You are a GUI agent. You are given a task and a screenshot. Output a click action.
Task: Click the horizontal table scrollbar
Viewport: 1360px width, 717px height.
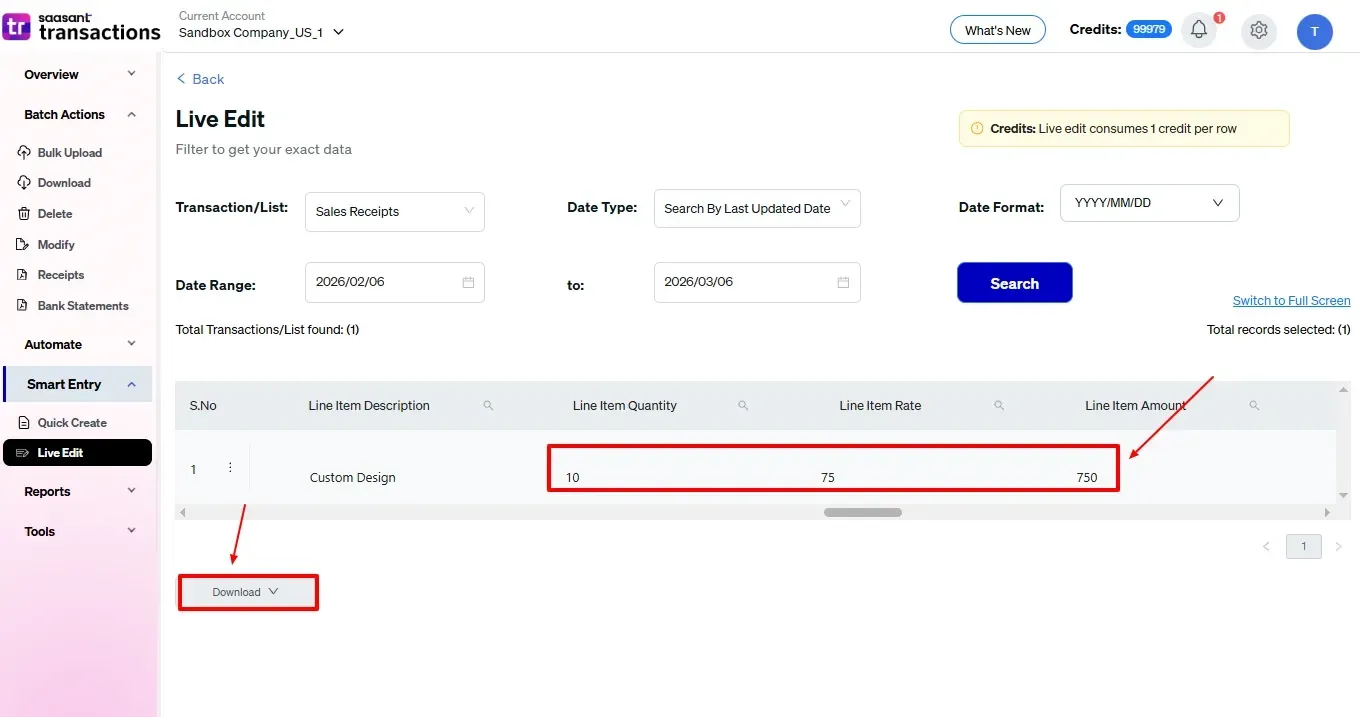pyautogui.click(x=862, y=512)
